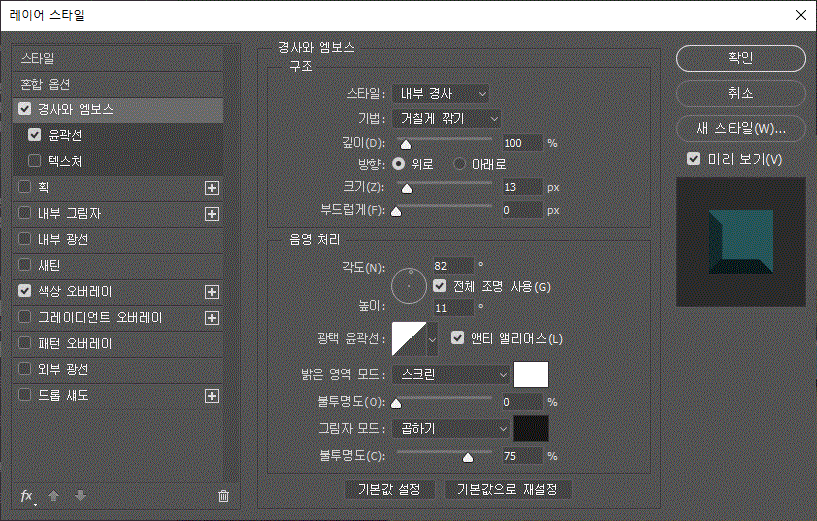Enable the 텍스처 checkbox
The height and width of the screenshot is (521, 817).
[x=34, y=160]
